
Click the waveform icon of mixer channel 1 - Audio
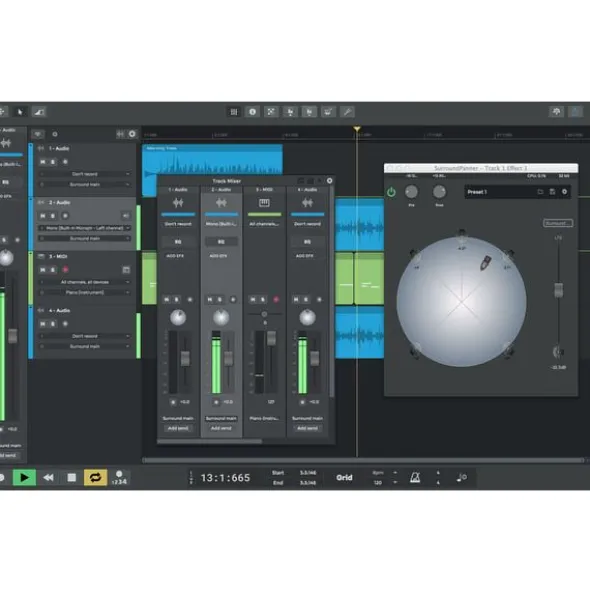tap(178, 203)
